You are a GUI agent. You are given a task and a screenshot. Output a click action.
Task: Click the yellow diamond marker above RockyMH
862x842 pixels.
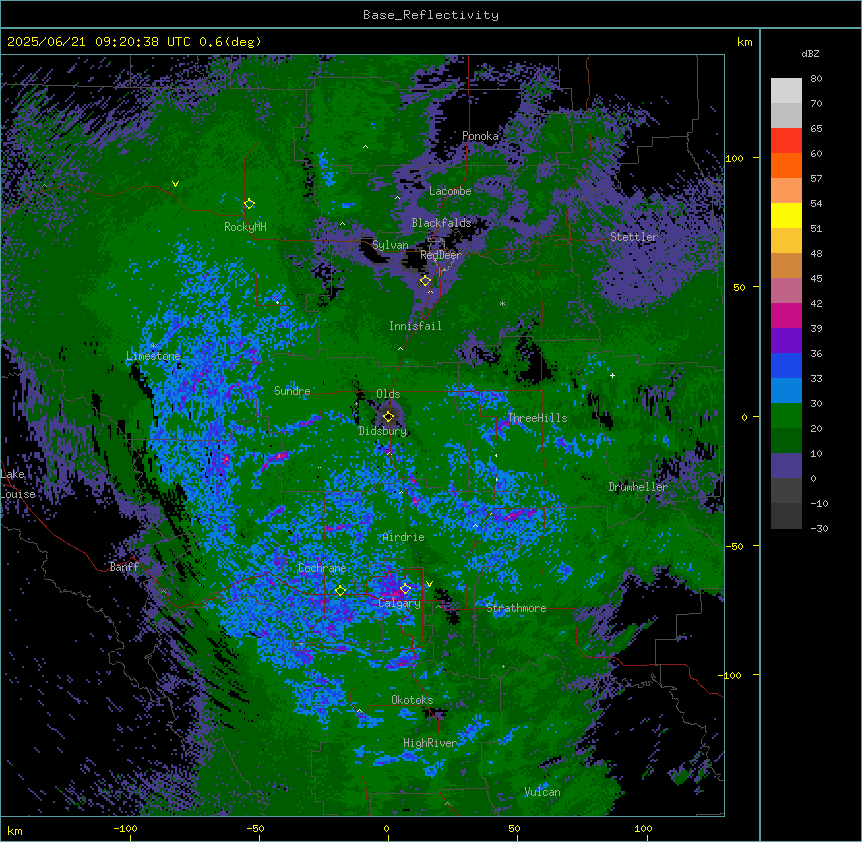pyautogui.click(x=249, y=204)
